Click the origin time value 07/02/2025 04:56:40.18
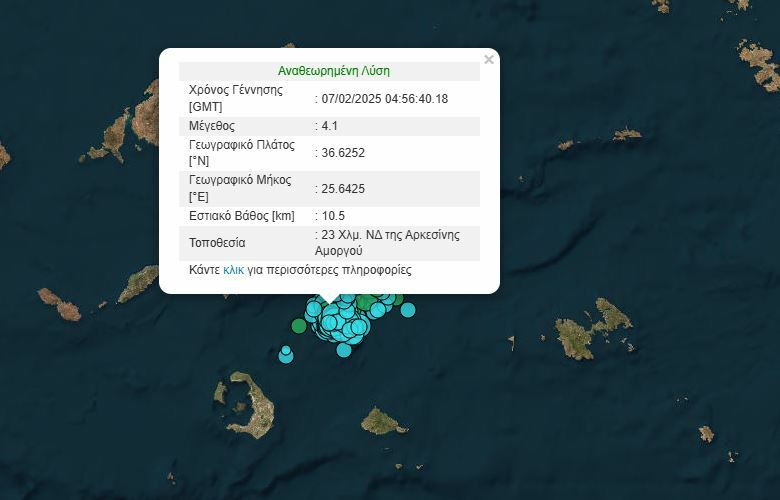Screen dimensions: 780x500 tap(384, 98)
